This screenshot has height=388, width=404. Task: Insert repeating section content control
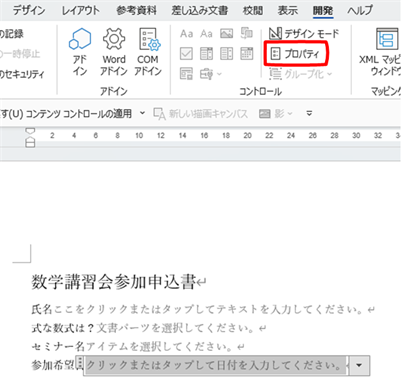186,74
